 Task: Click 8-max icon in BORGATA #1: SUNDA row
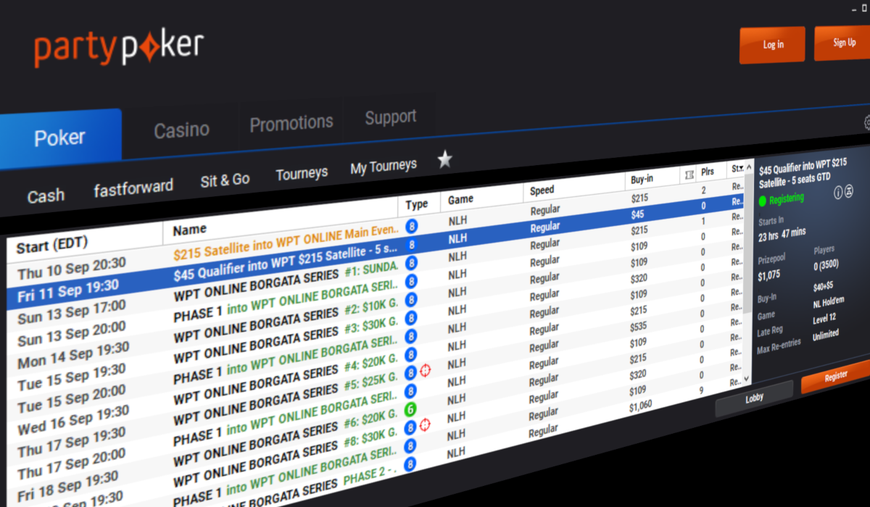coord(411,263)
